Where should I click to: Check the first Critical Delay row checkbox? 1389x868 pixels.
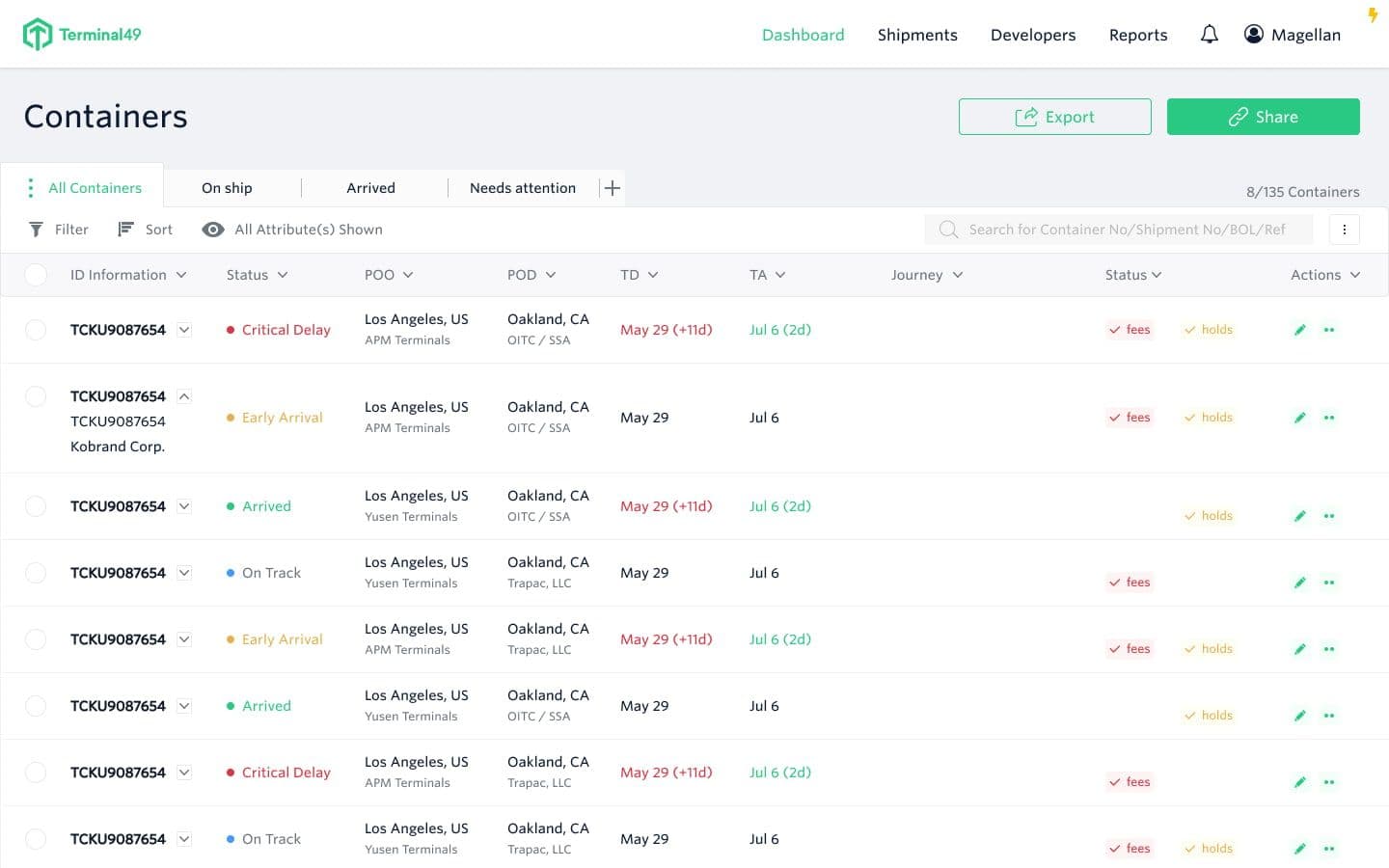click(36, 330)
